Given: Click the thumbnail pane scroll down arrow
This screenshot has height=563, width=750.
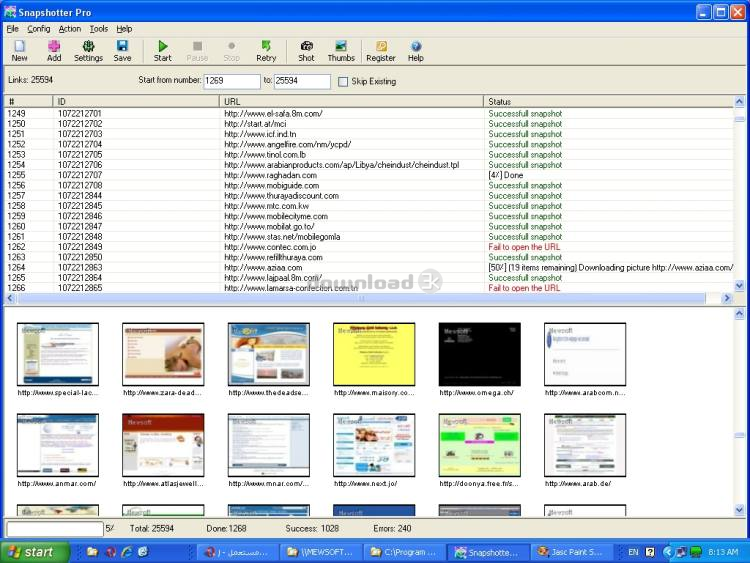Looking at the screenshot, I should coord(739,510).
